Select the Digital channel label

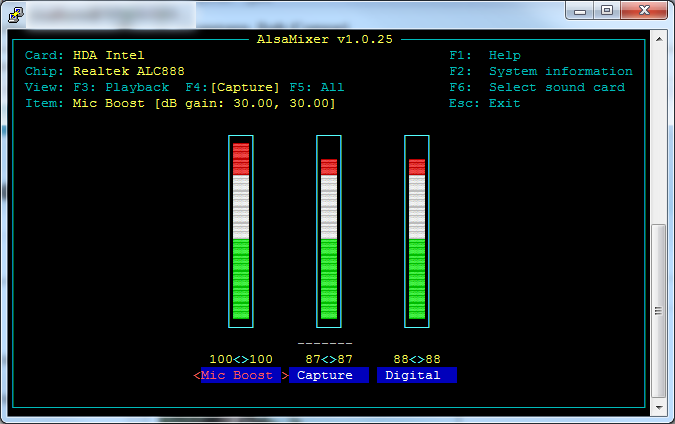pos(416,376)
